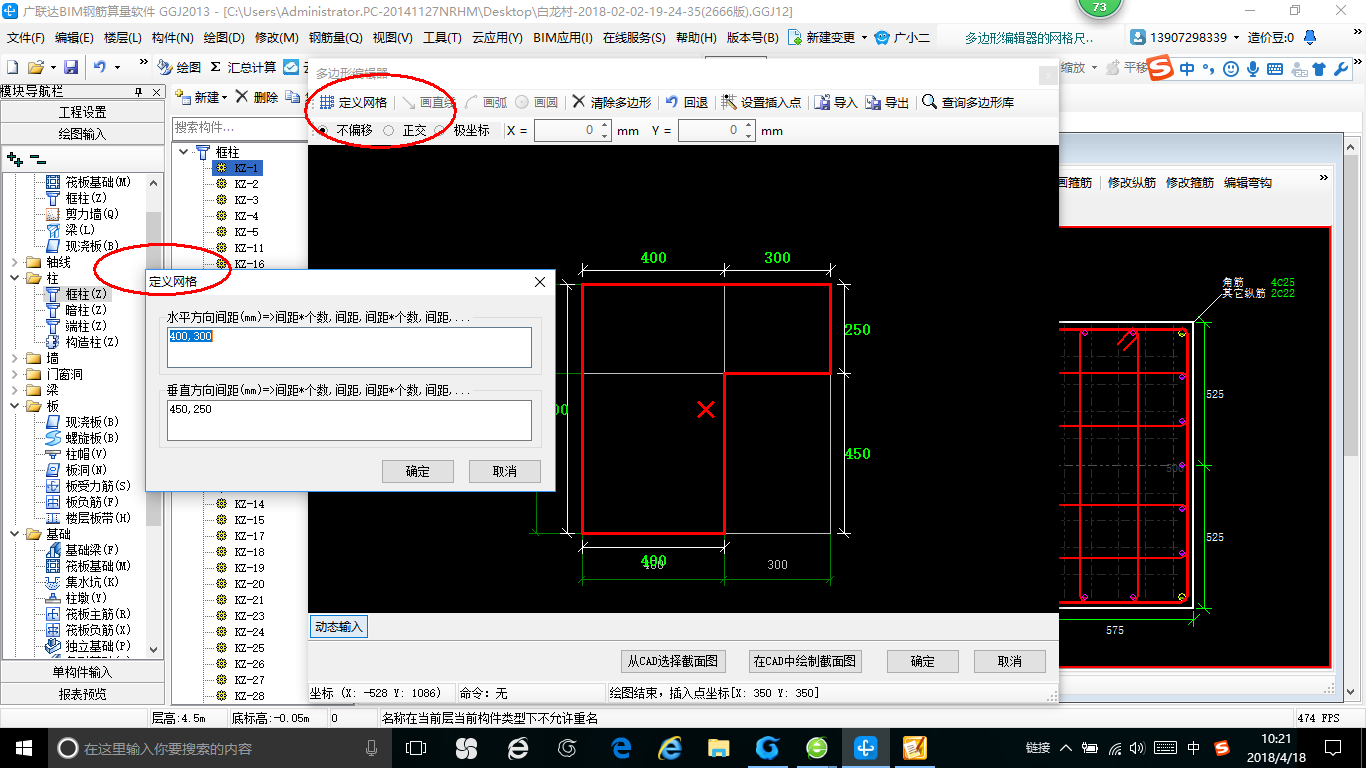Expand the 轴线 folder in navigator tree
Viewport: 1366px width, 768px height.
pyautogui.click(x=14, y=262)
